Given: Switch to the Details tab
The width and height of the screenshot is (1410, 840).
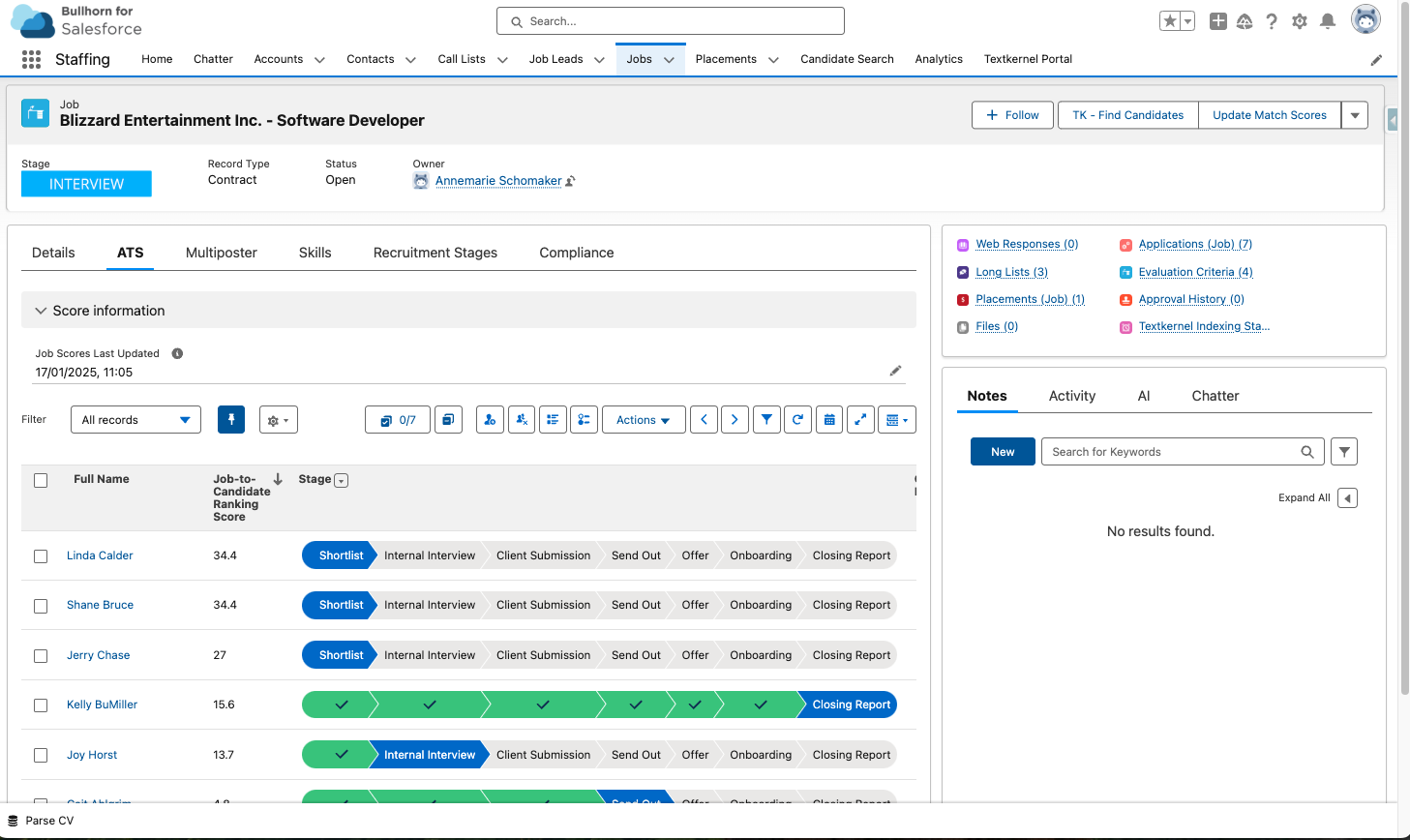Looking at the screenshot, I should point(53,253).
